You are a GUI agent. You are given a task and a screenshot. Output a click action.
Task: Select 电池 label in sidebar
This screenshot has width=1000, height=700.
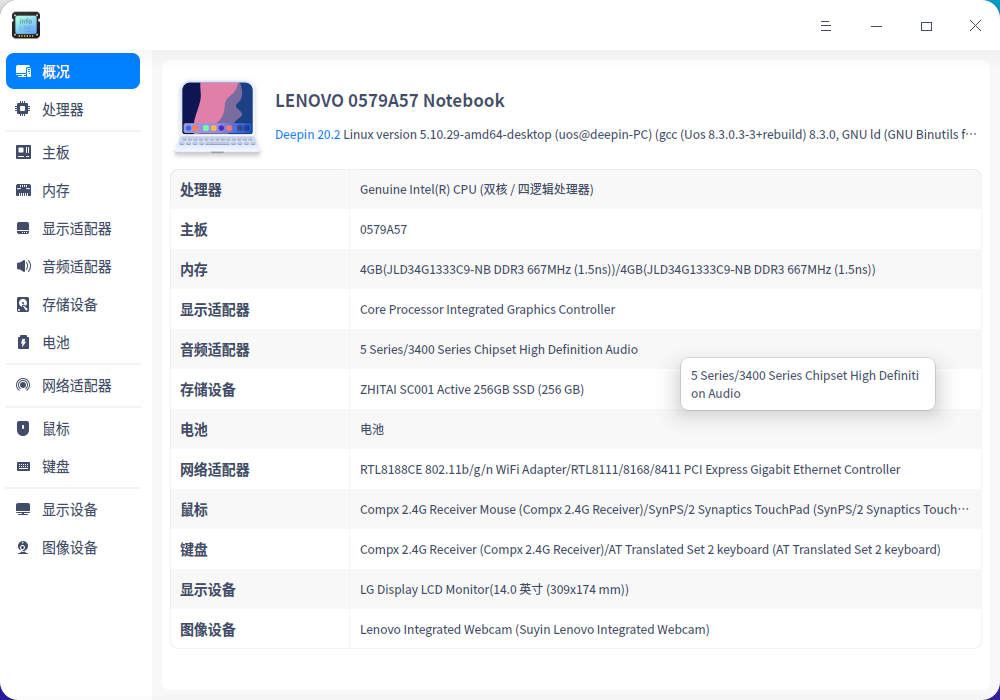click(x=55, y=342)
